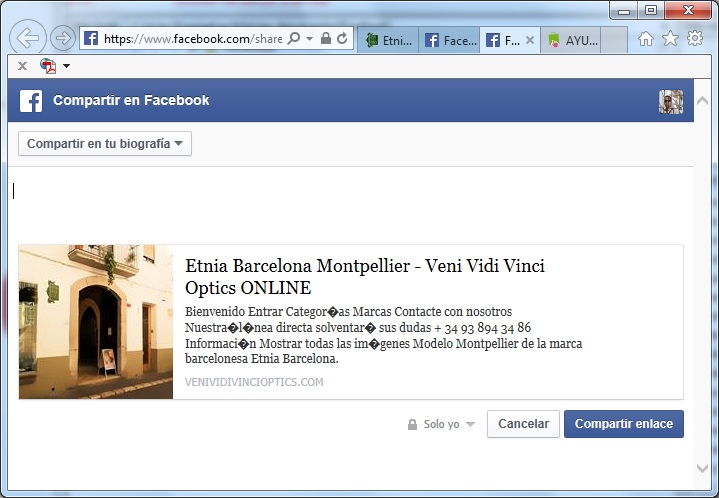The width and height of the screenshot is (719, 498).
Task: Click the Cancelar button
Action: pos(523,424)
